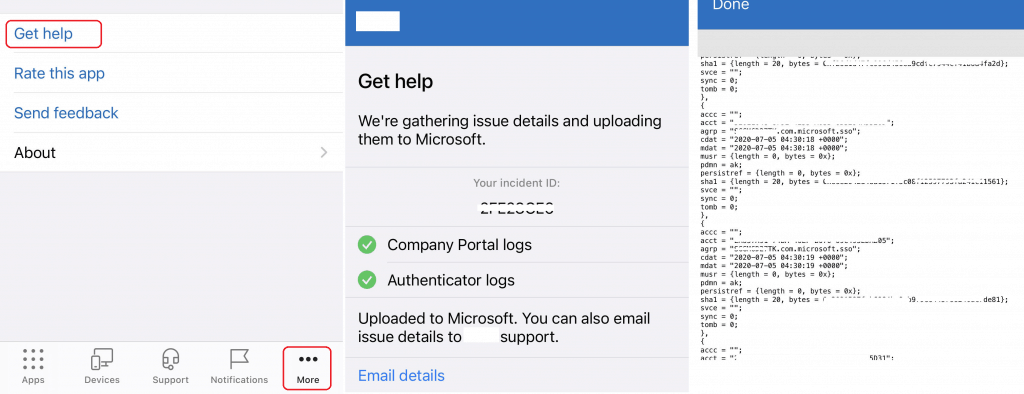
Task: Switch to the Apps tab
Action: (33, 367)
